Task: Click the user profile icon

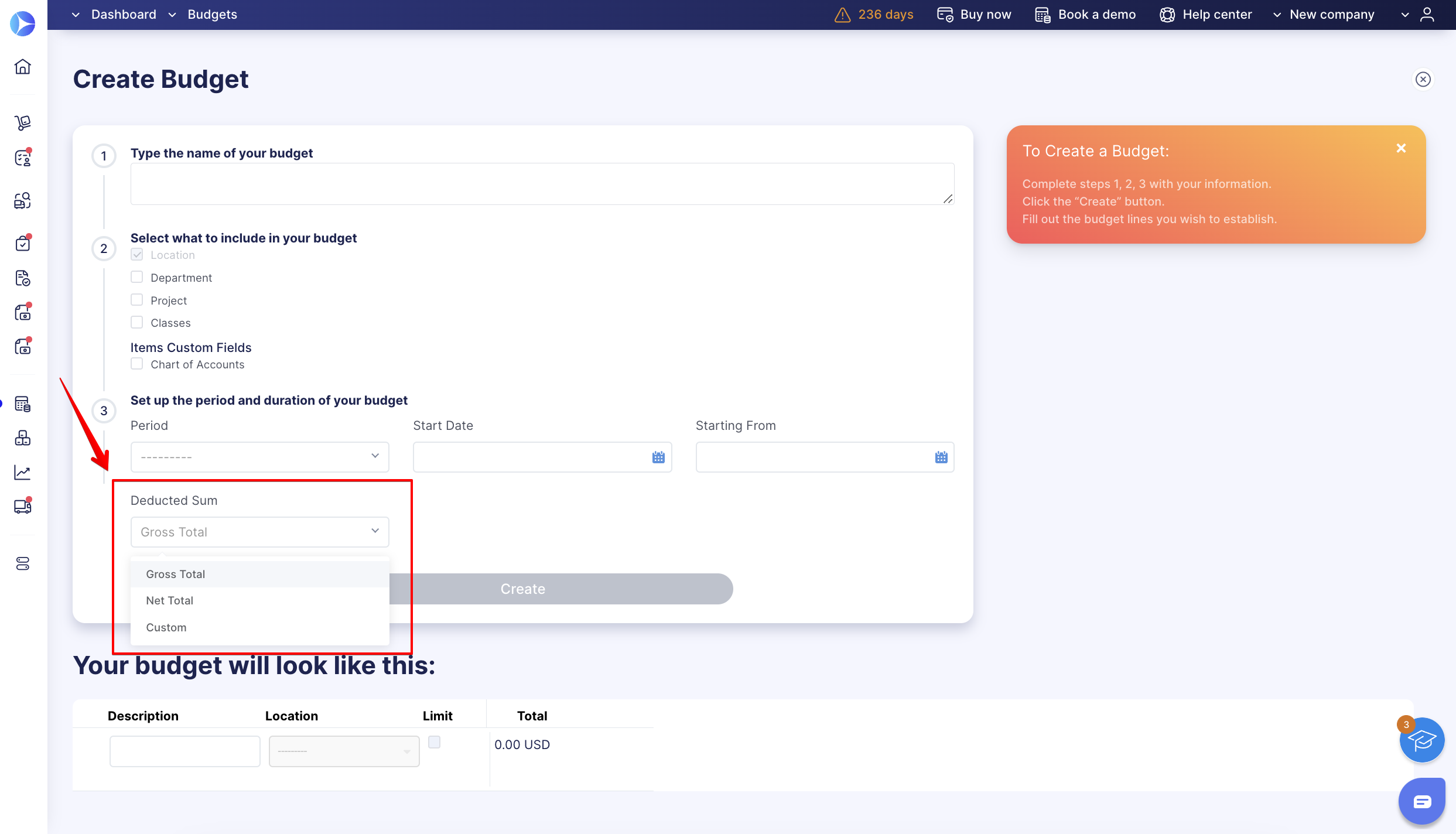Action: [1427, 15]
